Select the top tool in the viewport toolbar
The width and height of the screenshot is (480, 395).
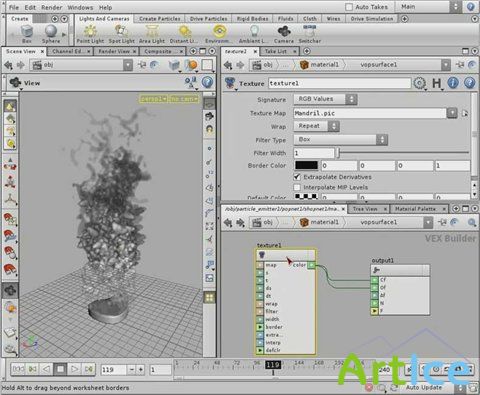tap(10, 106)
